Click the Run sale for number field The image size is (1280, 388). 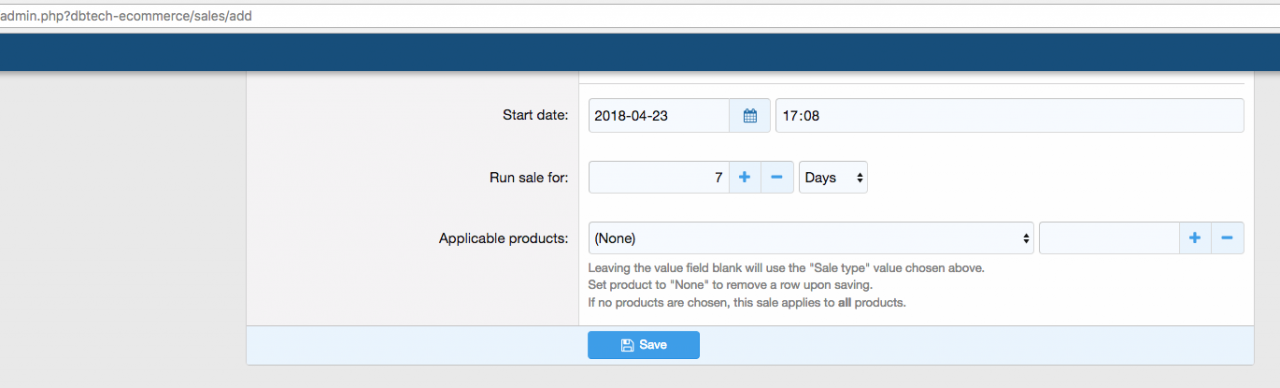coord(659,177)
